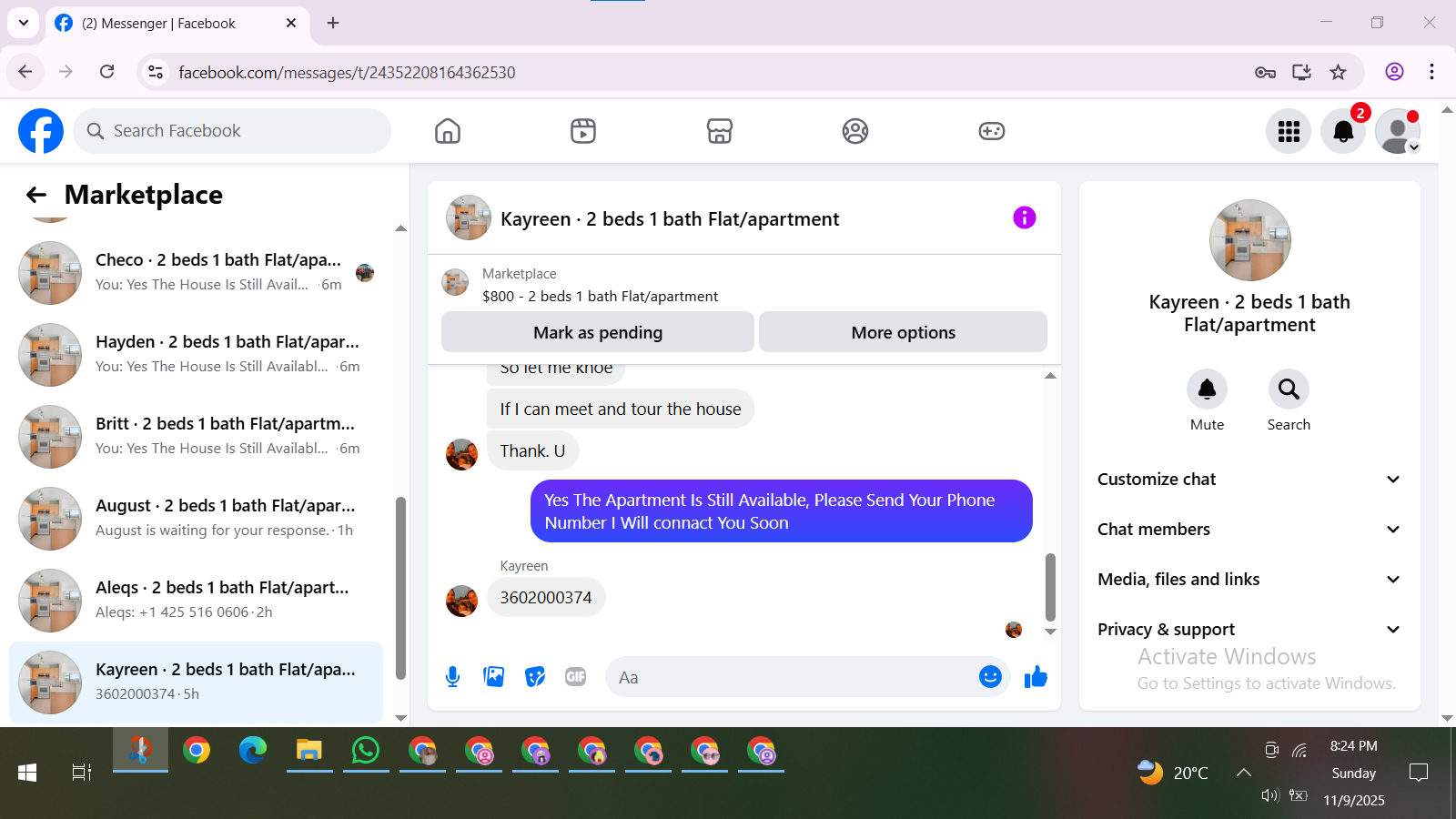Select Kayreen conversation in list

pos(196,682)
